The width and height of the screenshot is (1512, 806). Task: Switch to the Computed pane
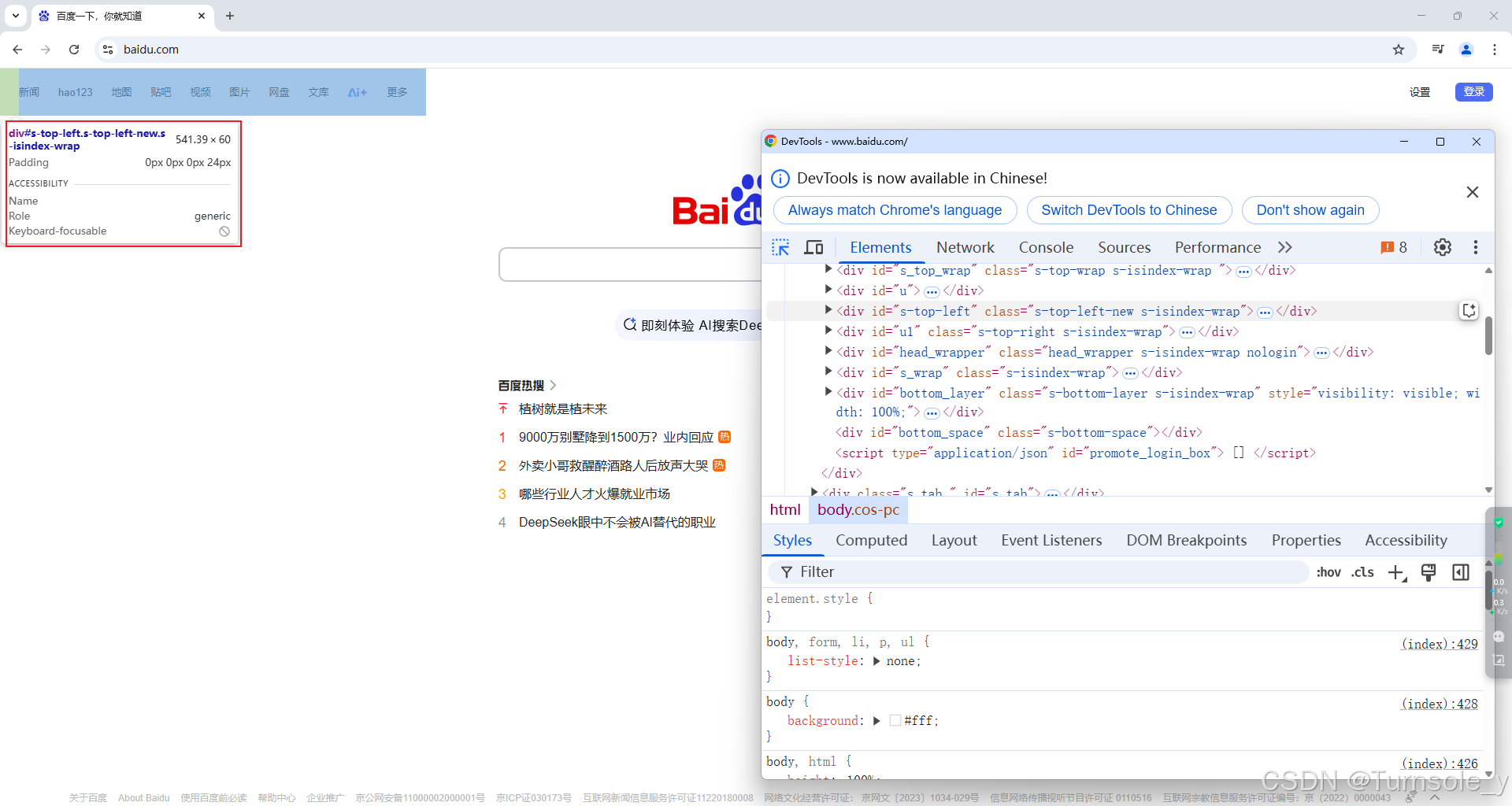click(x=871, y=541)
